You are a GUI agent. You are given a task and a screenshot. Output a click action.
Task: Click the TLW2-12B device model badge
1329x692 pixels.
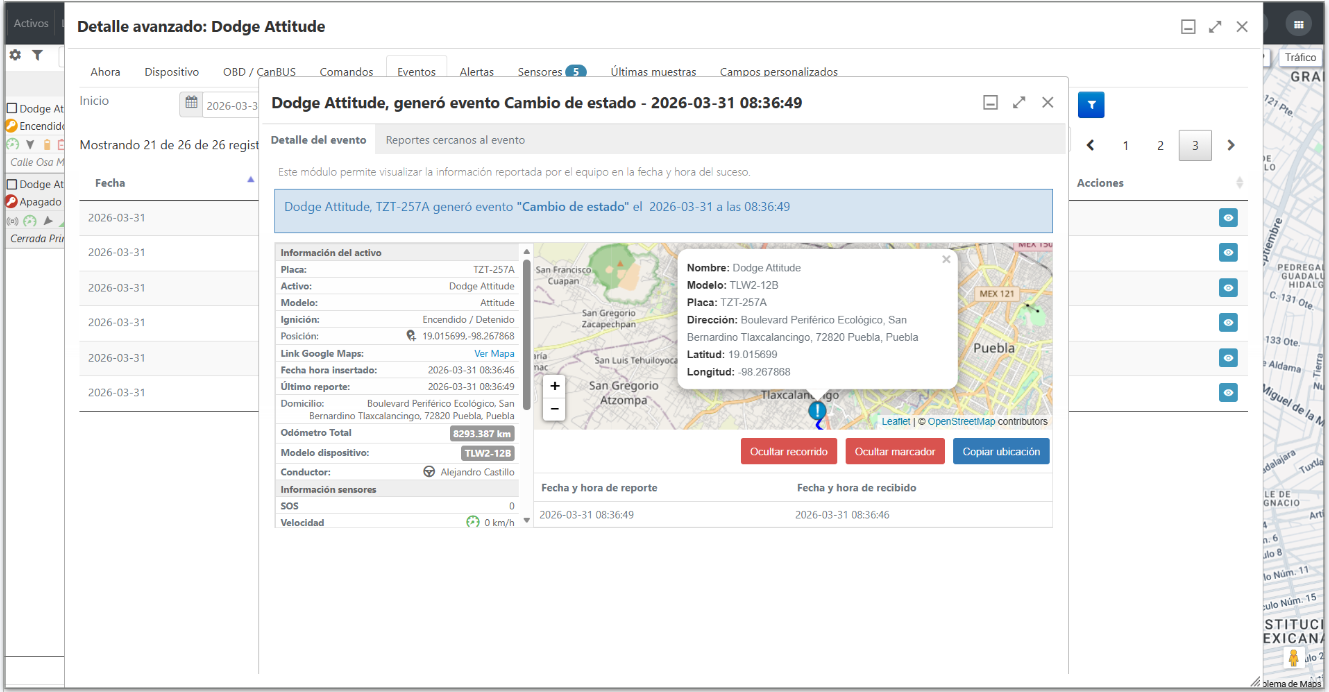488,453
